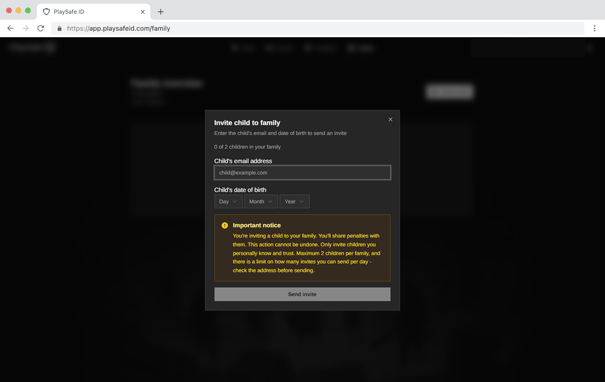Click the address bar URL
This screenshot has height=382, width=605.
click(118, 28)
